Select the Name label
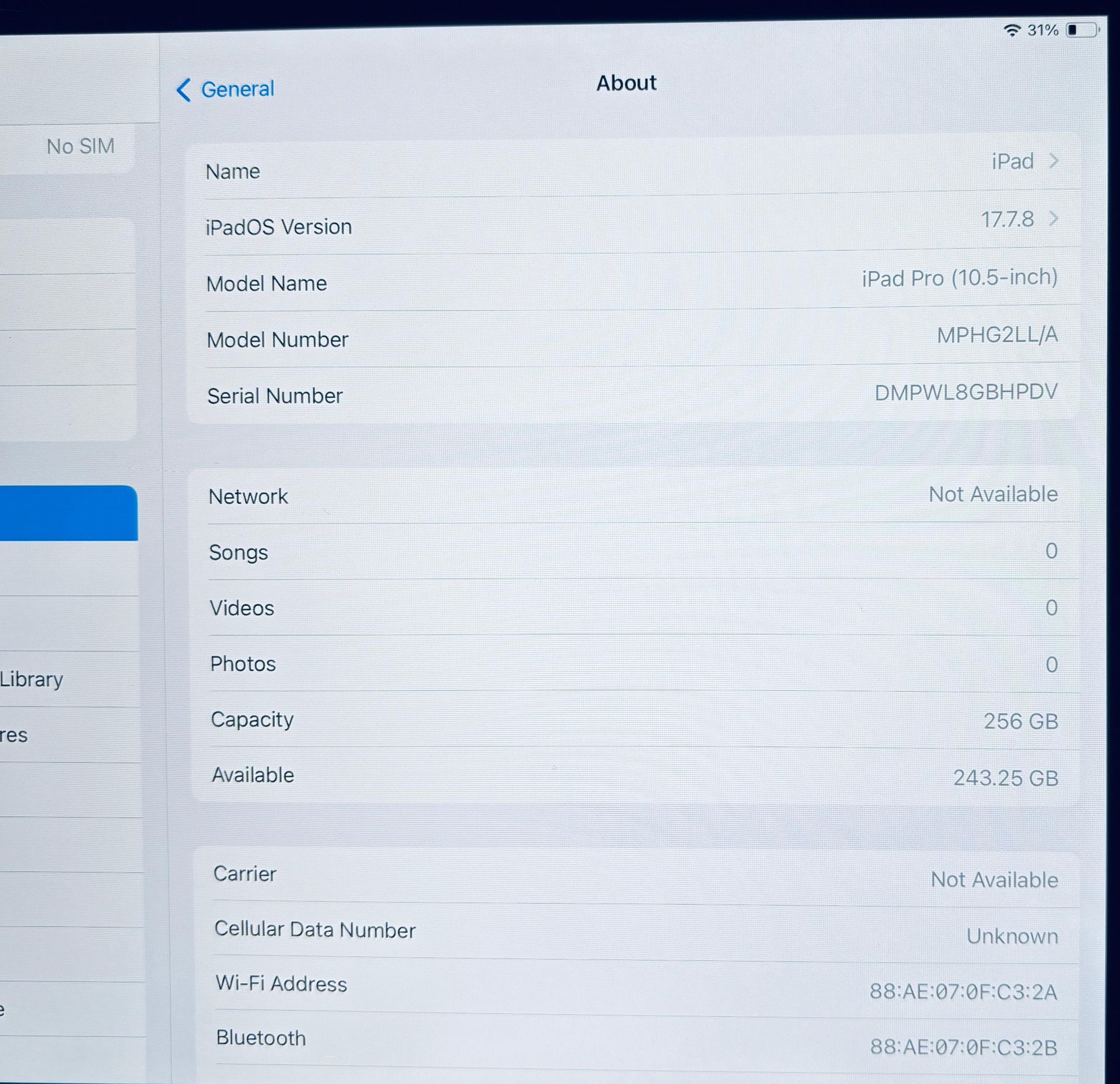Screen dimensions: 1120x1084 click(233, 172)
